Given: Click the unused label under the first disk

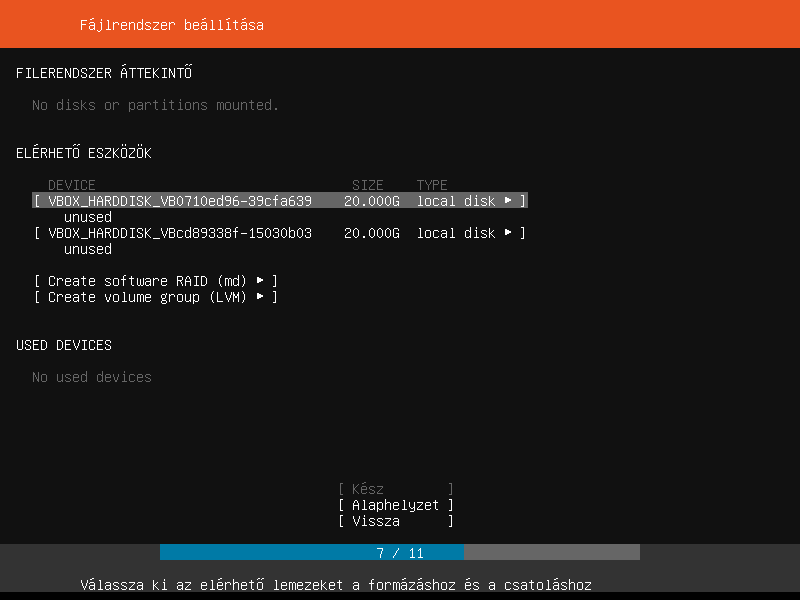Looking at the screenshot, I should point(88,217).
